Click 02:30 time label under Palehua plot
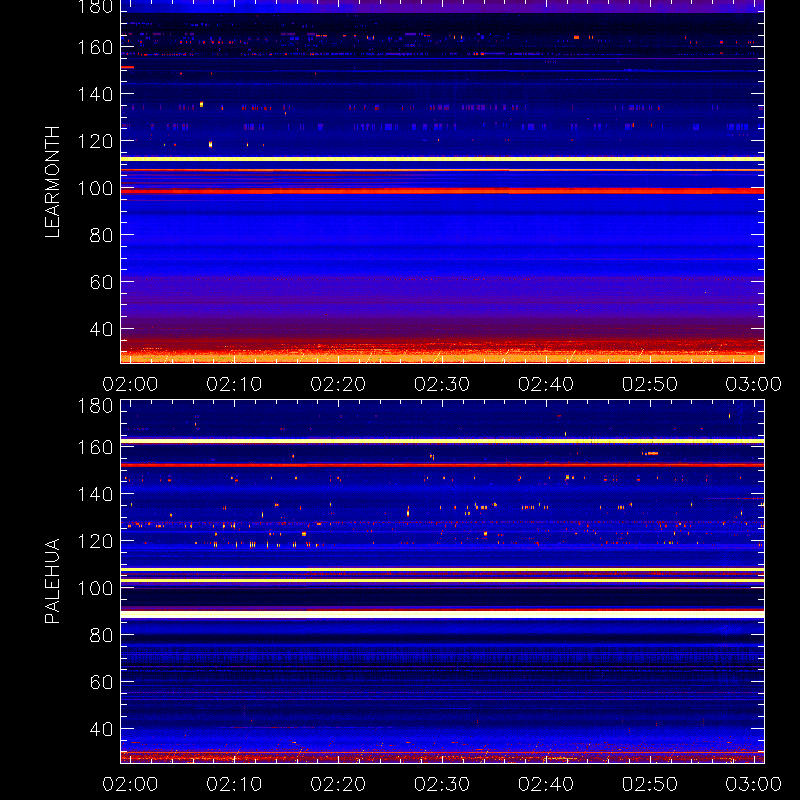The height and width of the screenshot is (800, 800). (x=442, y=784)
